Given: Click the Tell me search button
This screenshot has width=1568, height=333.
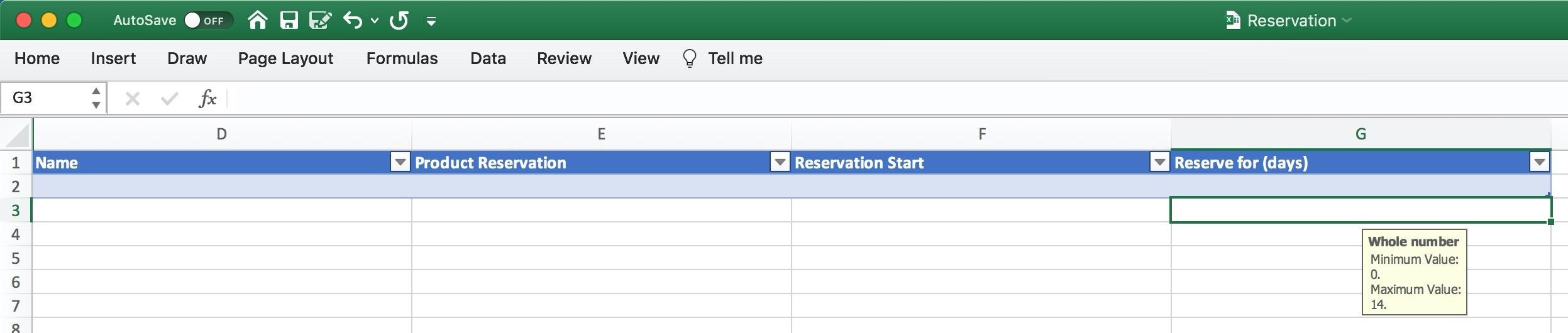Looking at the screenshot, I should pos(723,58).
